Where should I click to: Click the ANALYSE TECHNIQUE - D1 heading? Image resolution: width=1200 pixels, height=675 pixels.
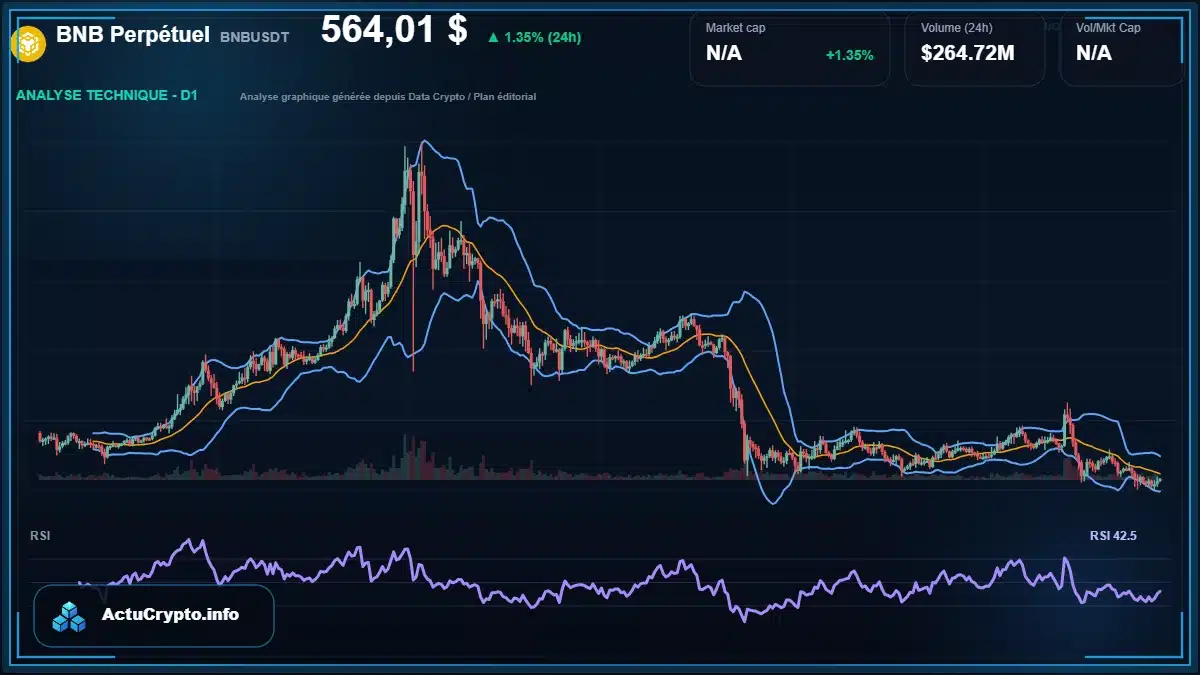[107, 96]
